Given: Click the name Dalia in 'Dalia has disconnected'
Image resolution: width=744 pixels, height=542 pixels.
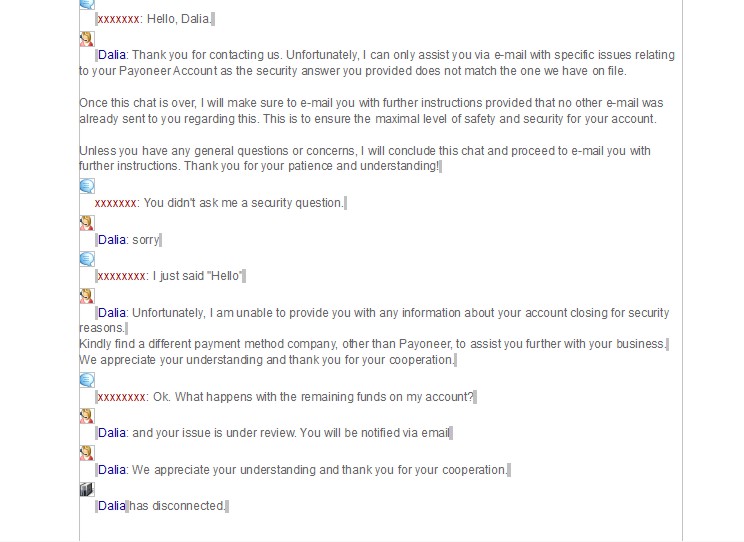Looking at the screenshot, I should [x=112, y=506].
